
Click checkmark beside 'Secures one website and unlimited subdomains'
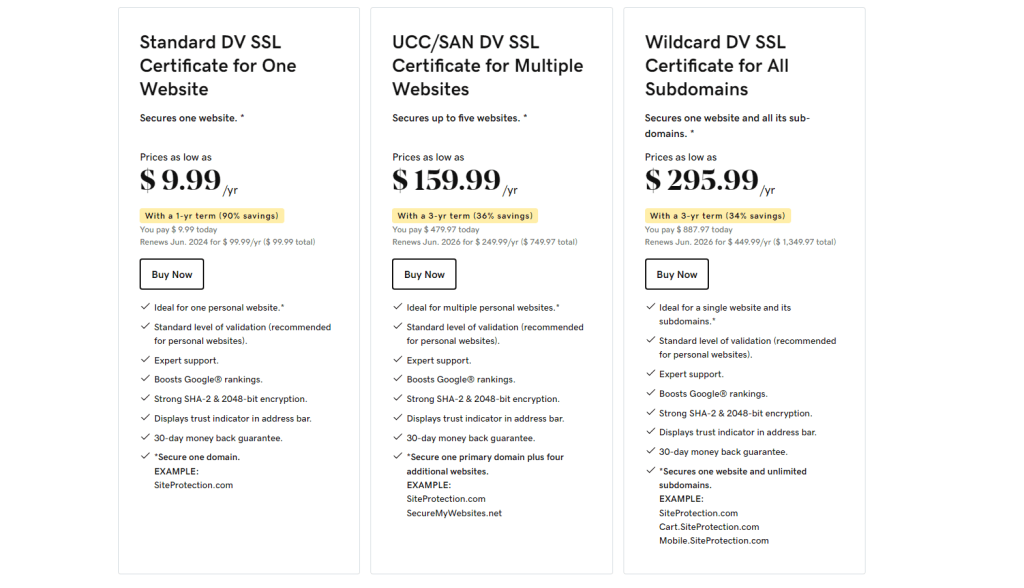pos(650,470)
